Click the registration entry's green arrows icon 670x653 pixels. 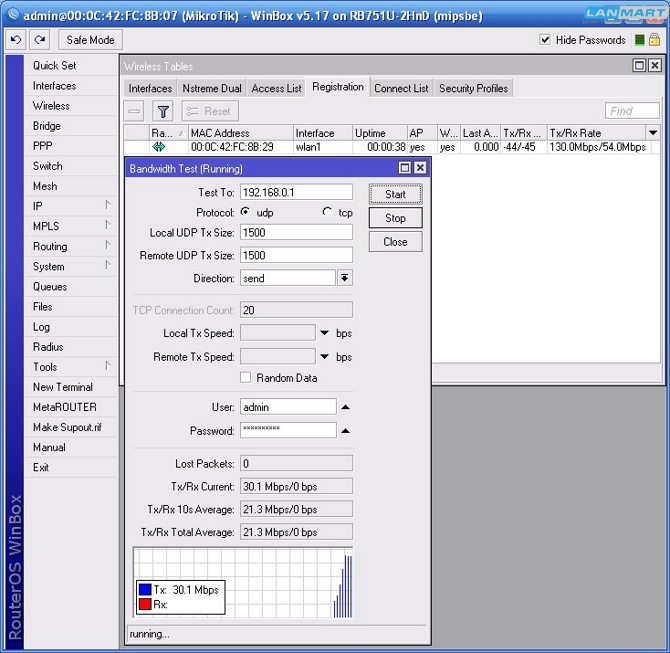159,147
